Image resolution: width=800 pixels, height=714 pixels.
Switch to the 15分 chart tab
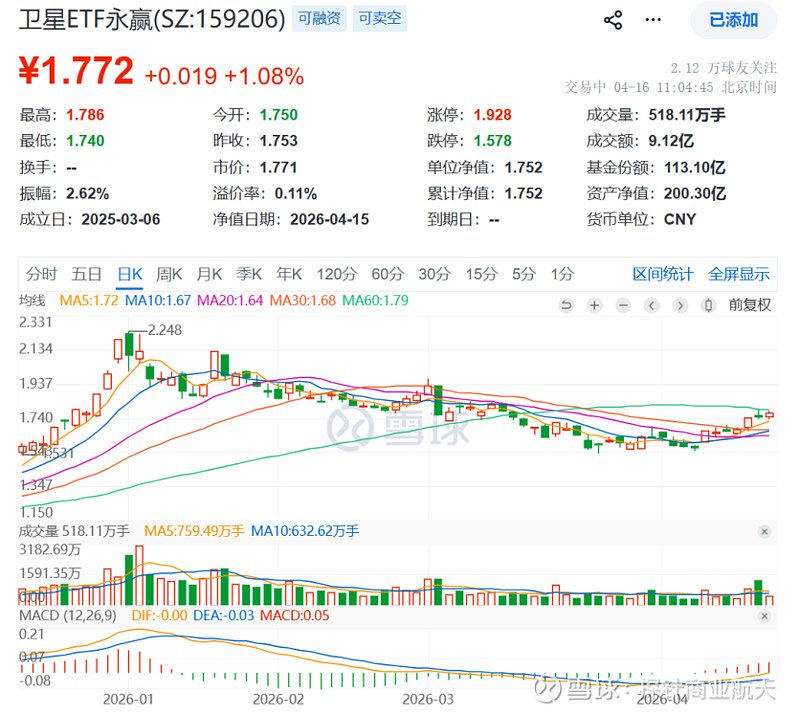(x=481, y=274)
